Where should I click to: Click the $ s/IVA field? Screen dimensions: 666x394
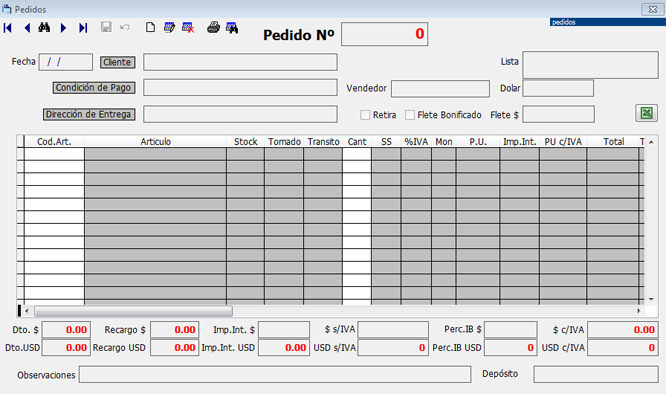[393, 330]
